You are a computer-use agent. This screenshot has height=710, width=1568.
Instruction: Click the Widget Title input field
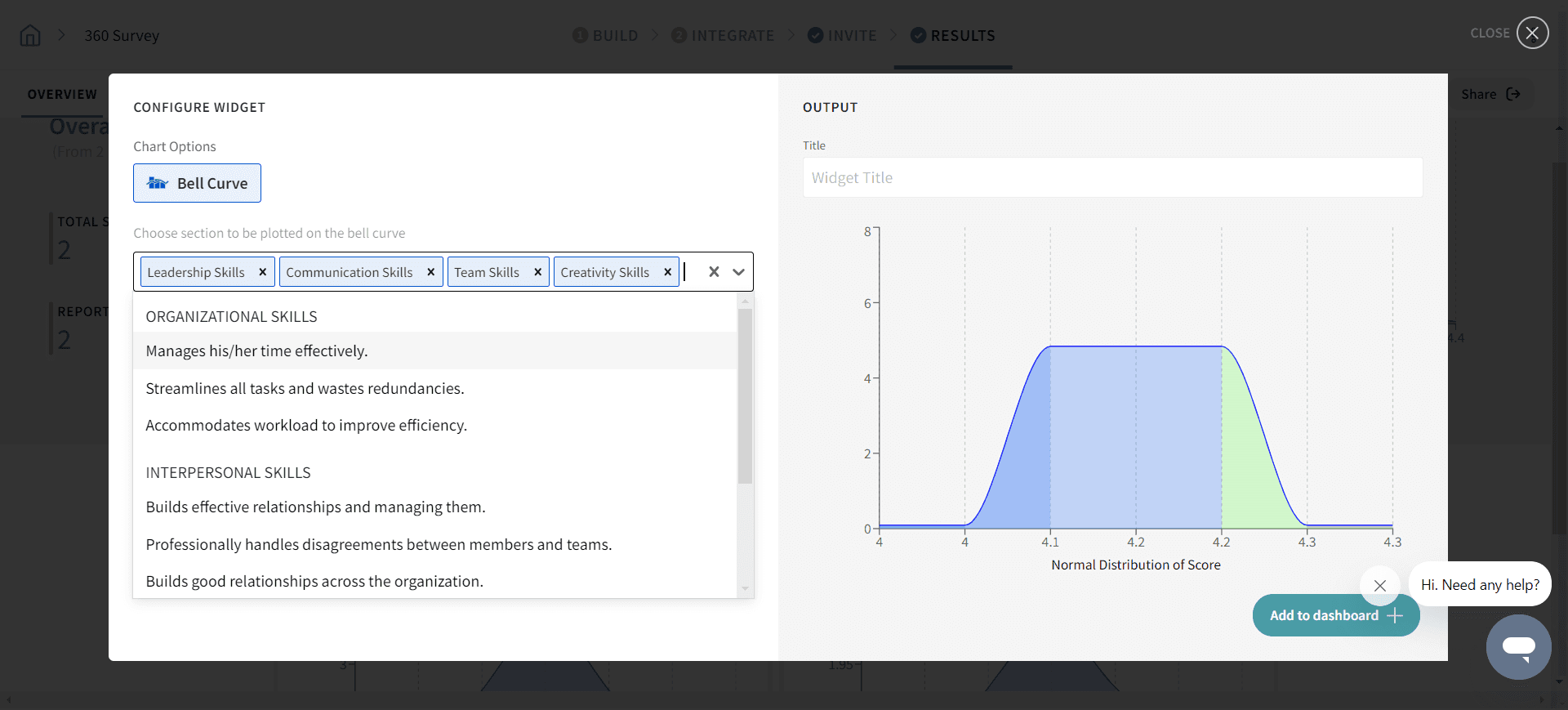[1112, 177]
